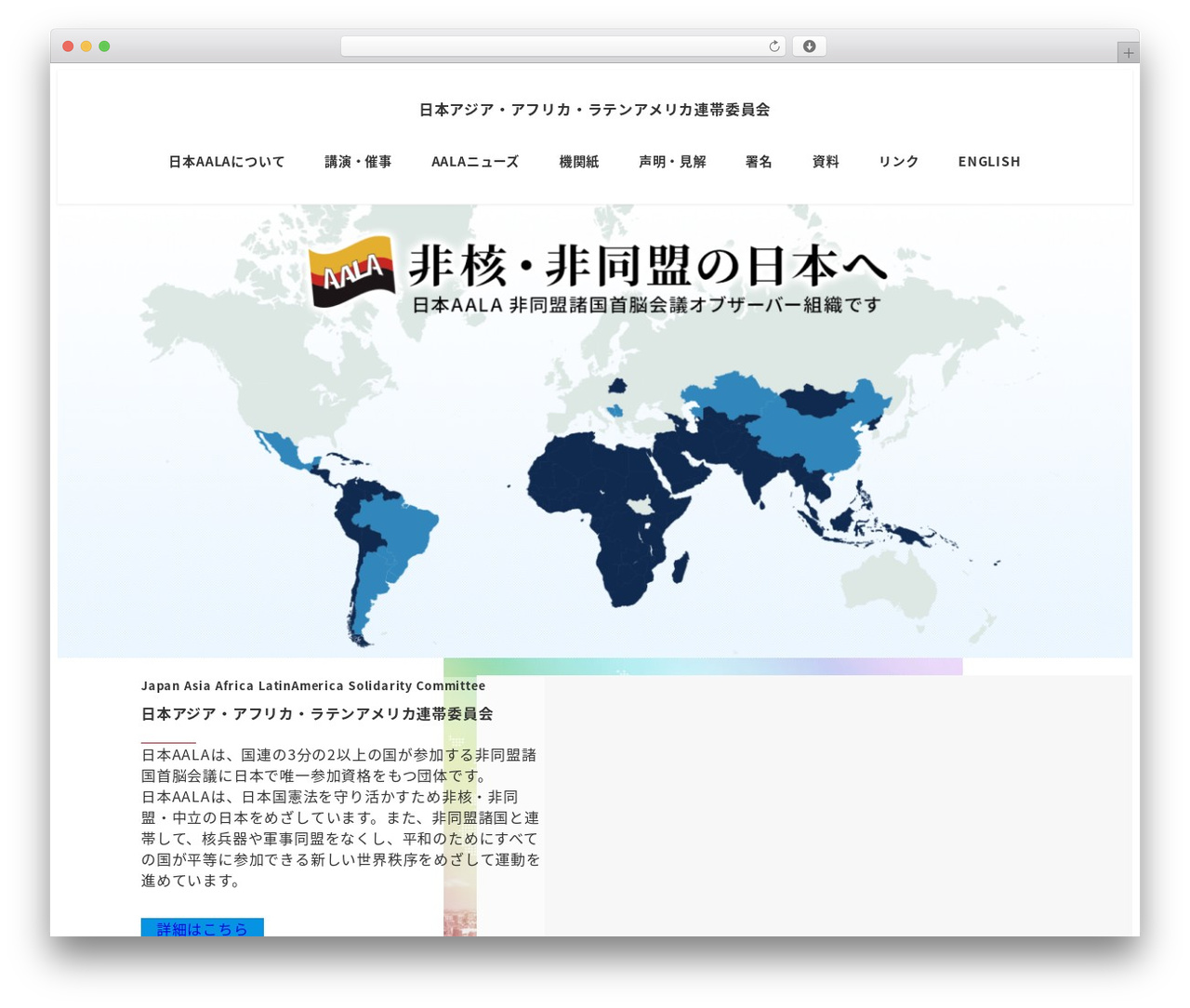Click the world map hero image
The height and width of the screenshot is (1008, 1190).
(595, 431)
